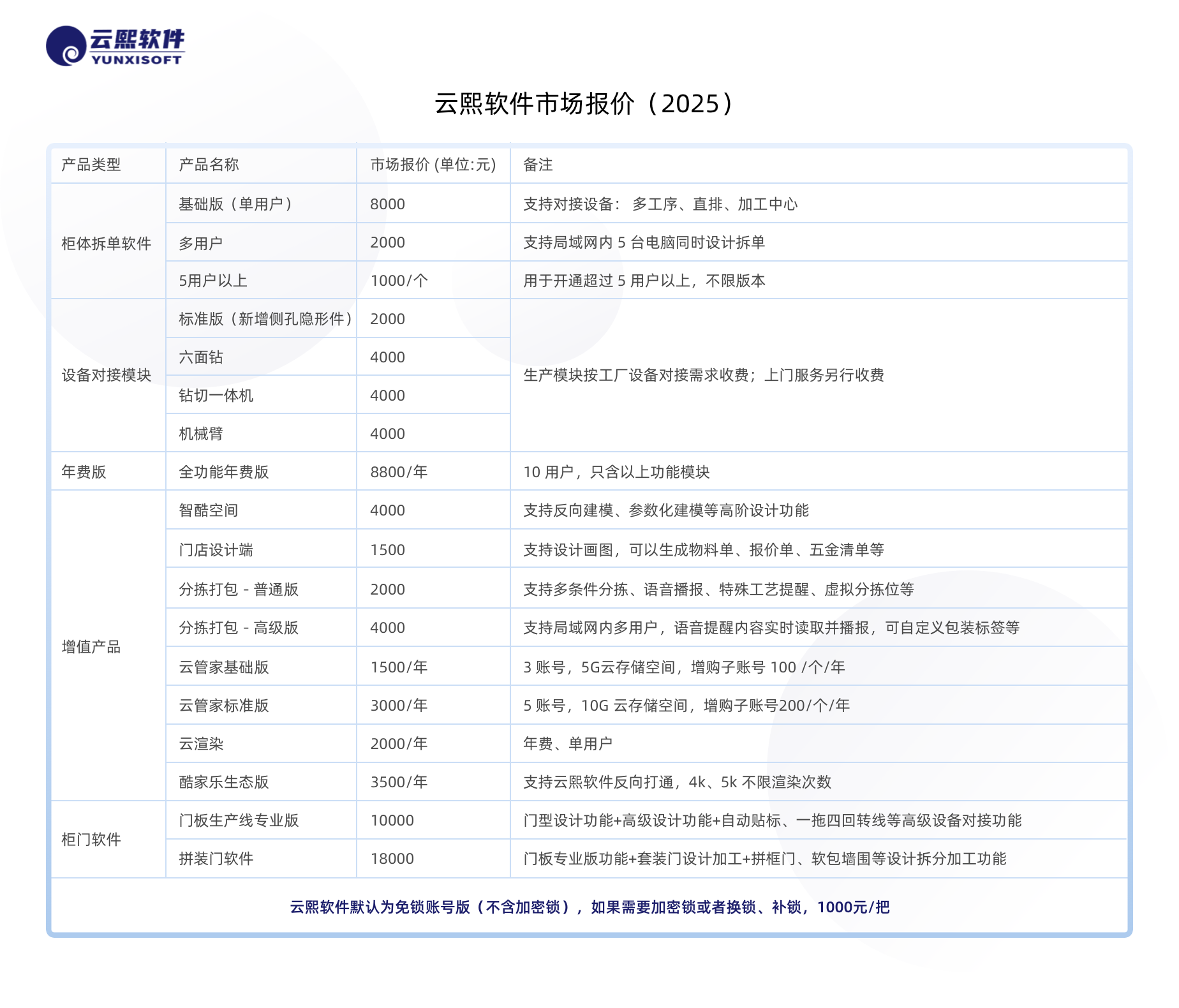The width and height of the screenshot is (1179, 1008).
Task: Click the 备注 column header
Action: [538, 165]
